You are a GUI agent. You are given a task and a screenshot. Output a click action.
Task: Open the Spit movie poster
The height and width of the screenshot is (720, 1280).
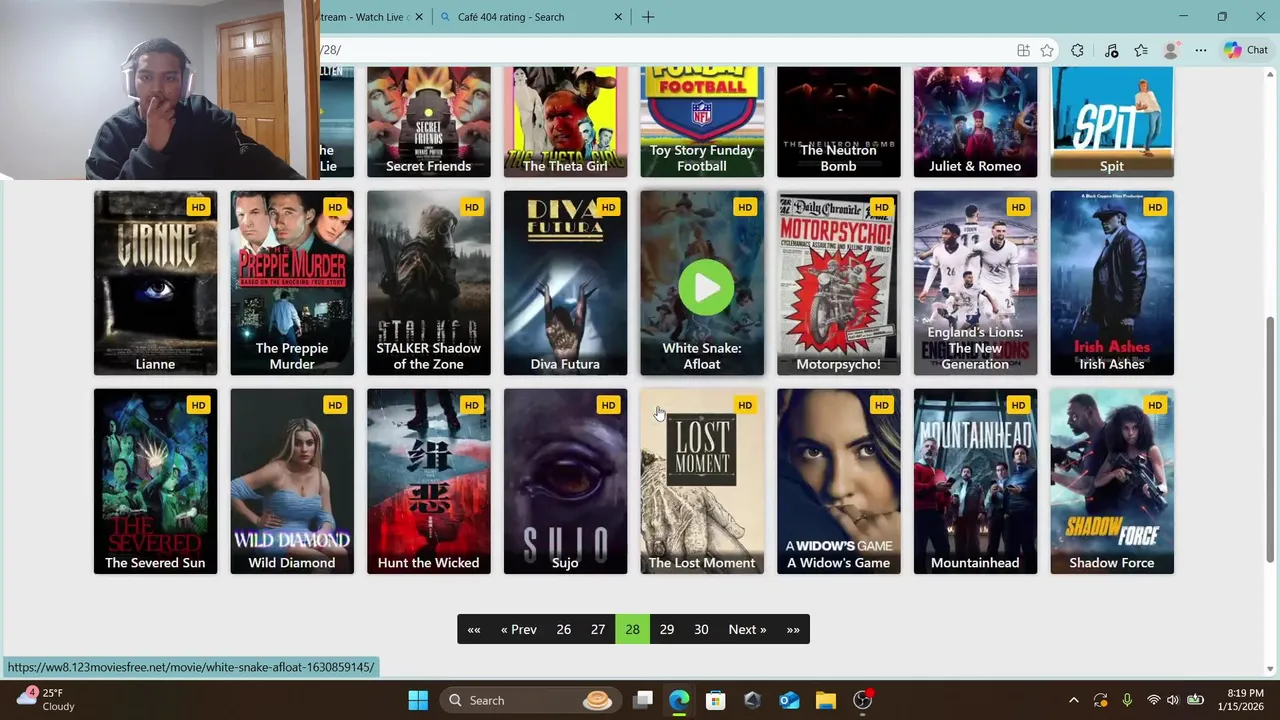[x=1112, y=122]
